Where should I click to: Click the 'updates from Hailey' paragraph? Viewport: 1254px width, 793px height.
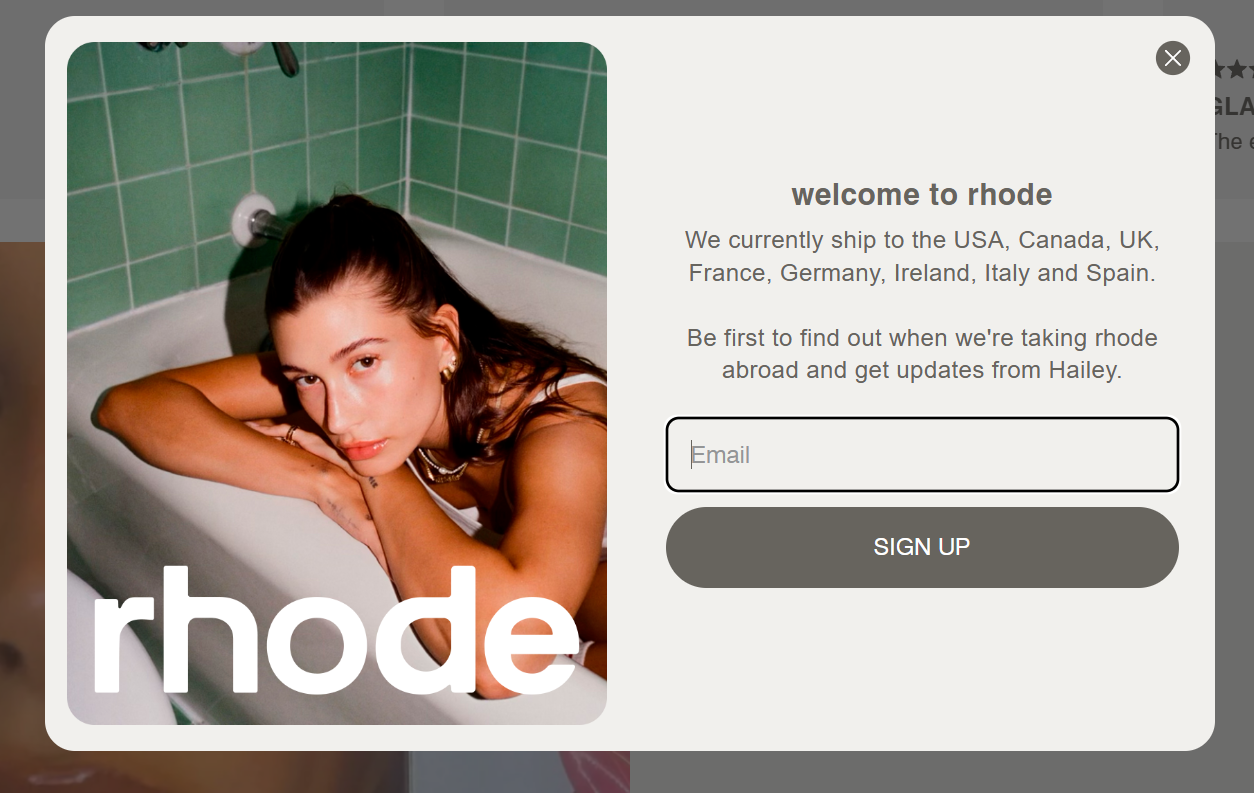point(922,354)
